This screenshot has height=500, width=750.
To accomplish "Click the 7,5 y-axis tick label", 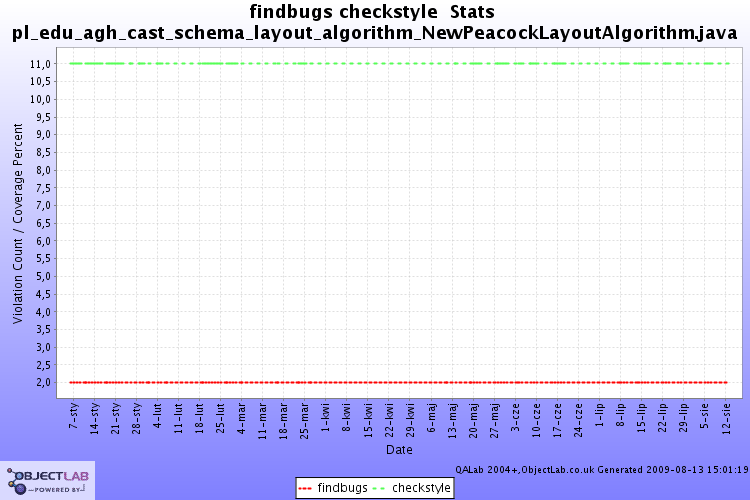I will [43, 188].
